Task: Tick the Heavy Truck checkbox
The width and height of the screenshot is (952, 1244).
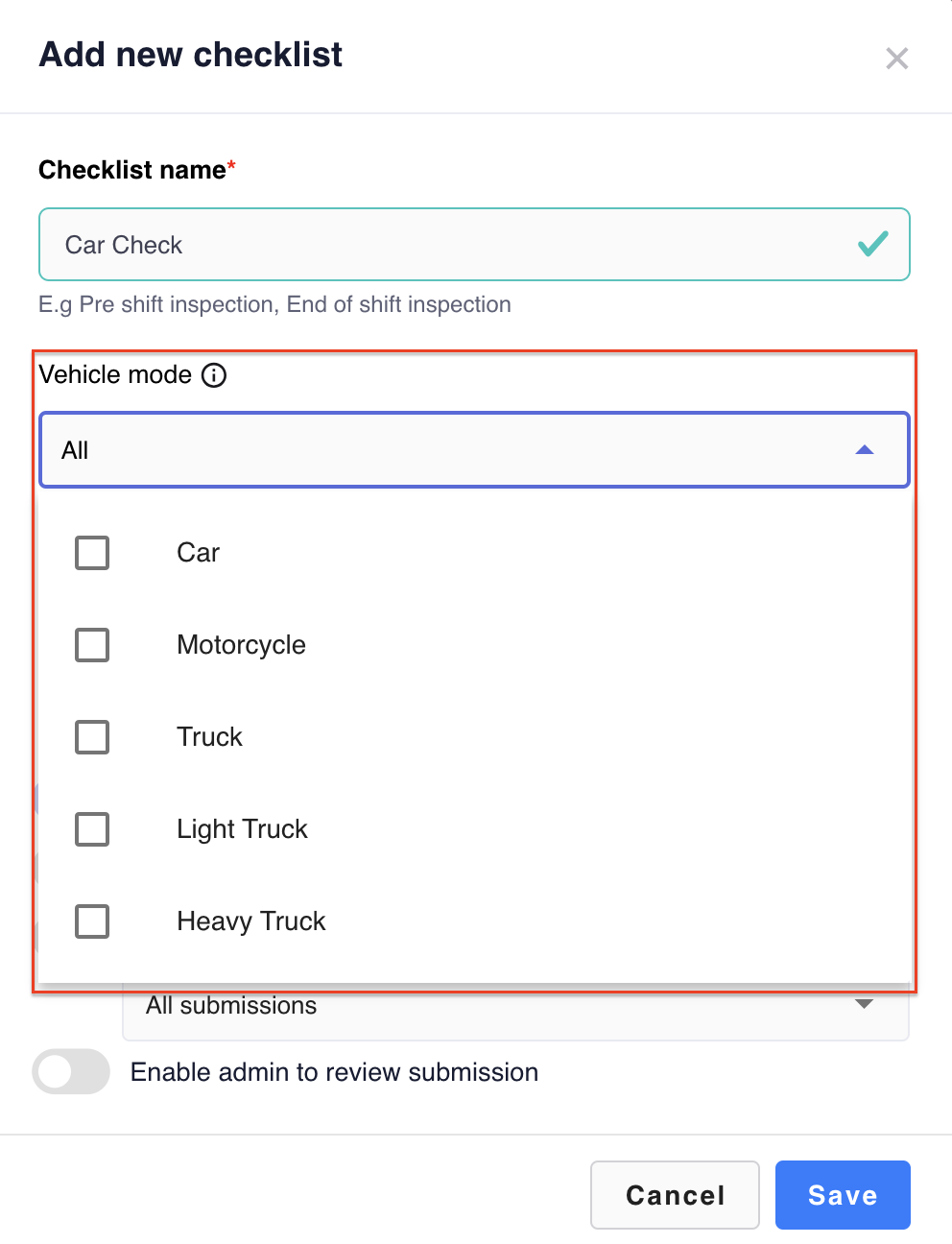Action: click(x=92, y=921)
